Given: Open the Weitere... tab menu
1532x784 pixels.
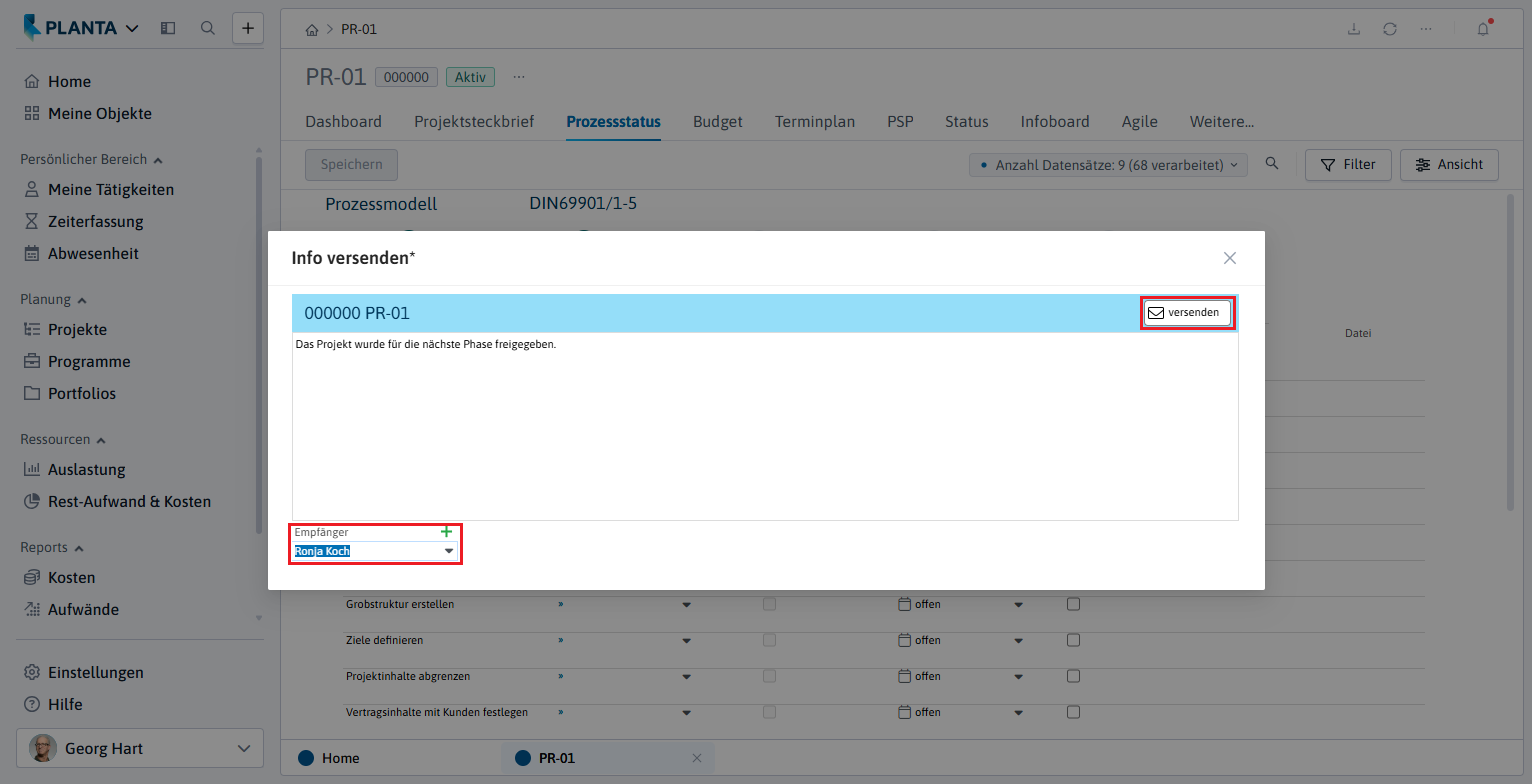Looking at the screenshot, I should click(1222, 122).
